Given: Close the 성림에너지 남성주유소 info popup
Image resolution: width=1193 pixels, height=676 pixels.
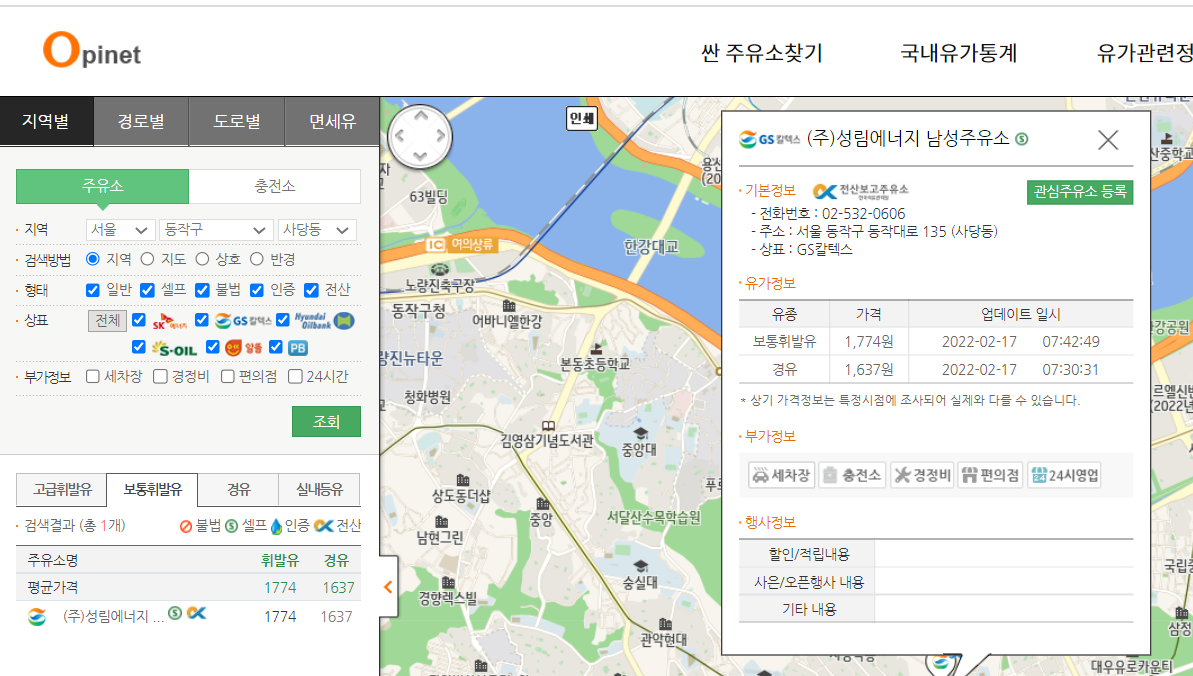Looking at the screenshot, I should click(x=1108, y=140).
